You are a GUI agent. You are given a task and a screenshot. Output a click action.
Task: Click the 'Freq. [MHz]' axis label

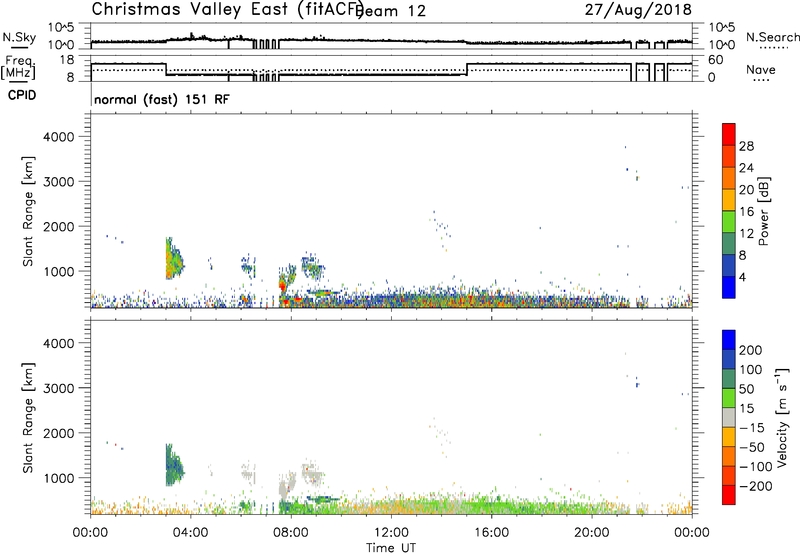[x=18, y=67]
